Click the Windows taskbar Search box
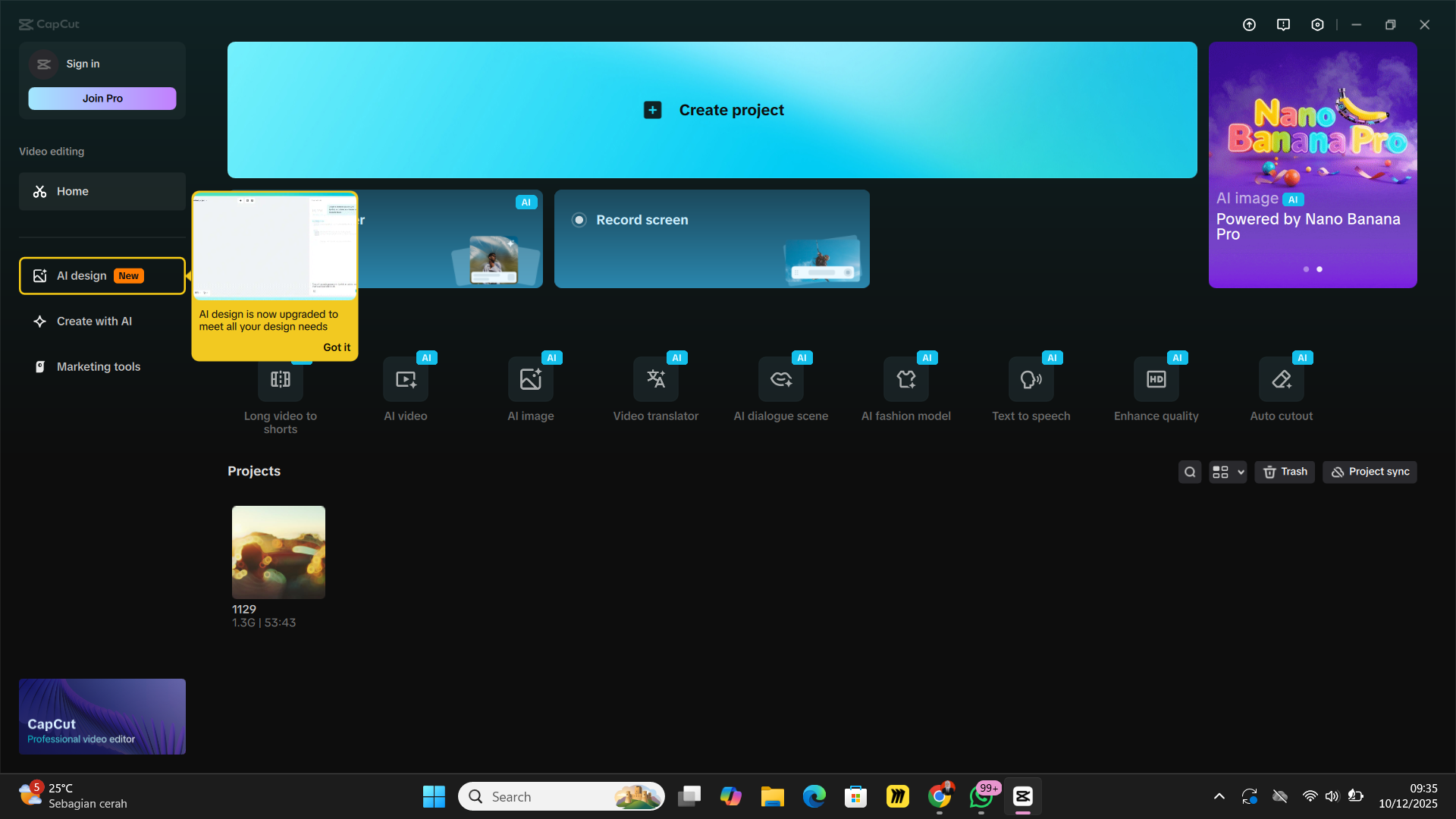 pos(546,796)
